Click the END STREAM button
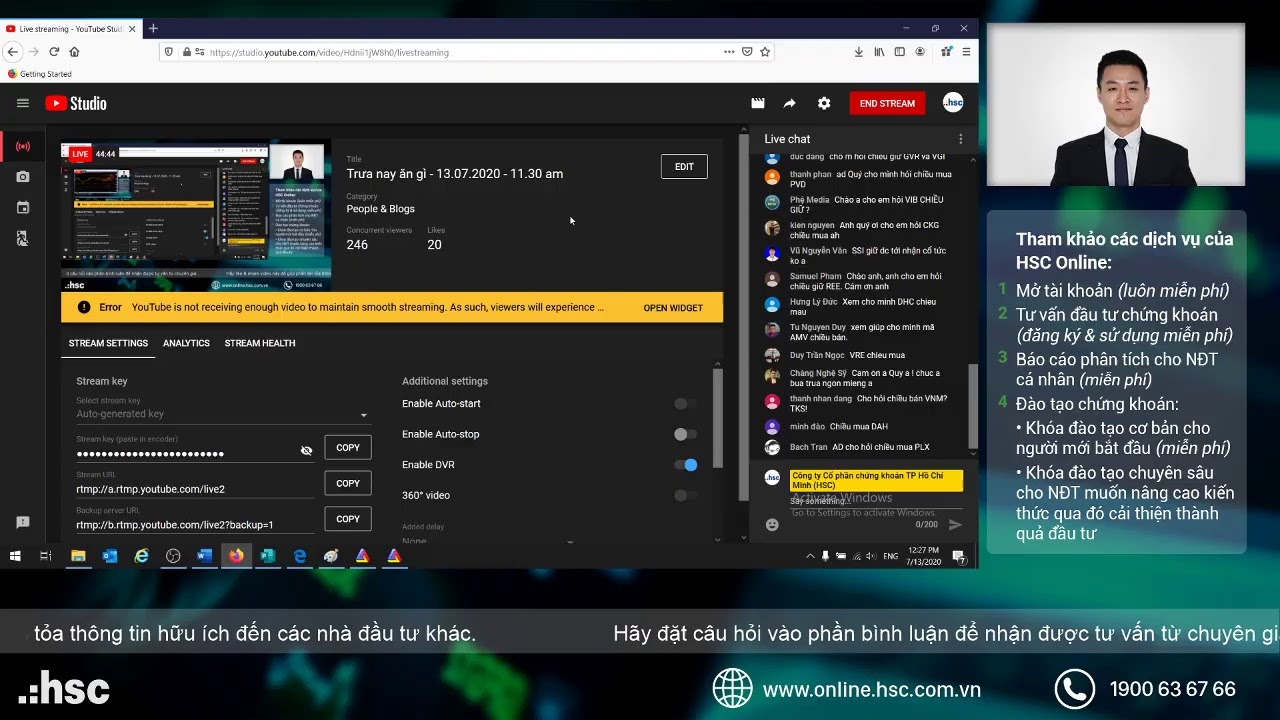The image size is (1280, 720). (887, 103)
